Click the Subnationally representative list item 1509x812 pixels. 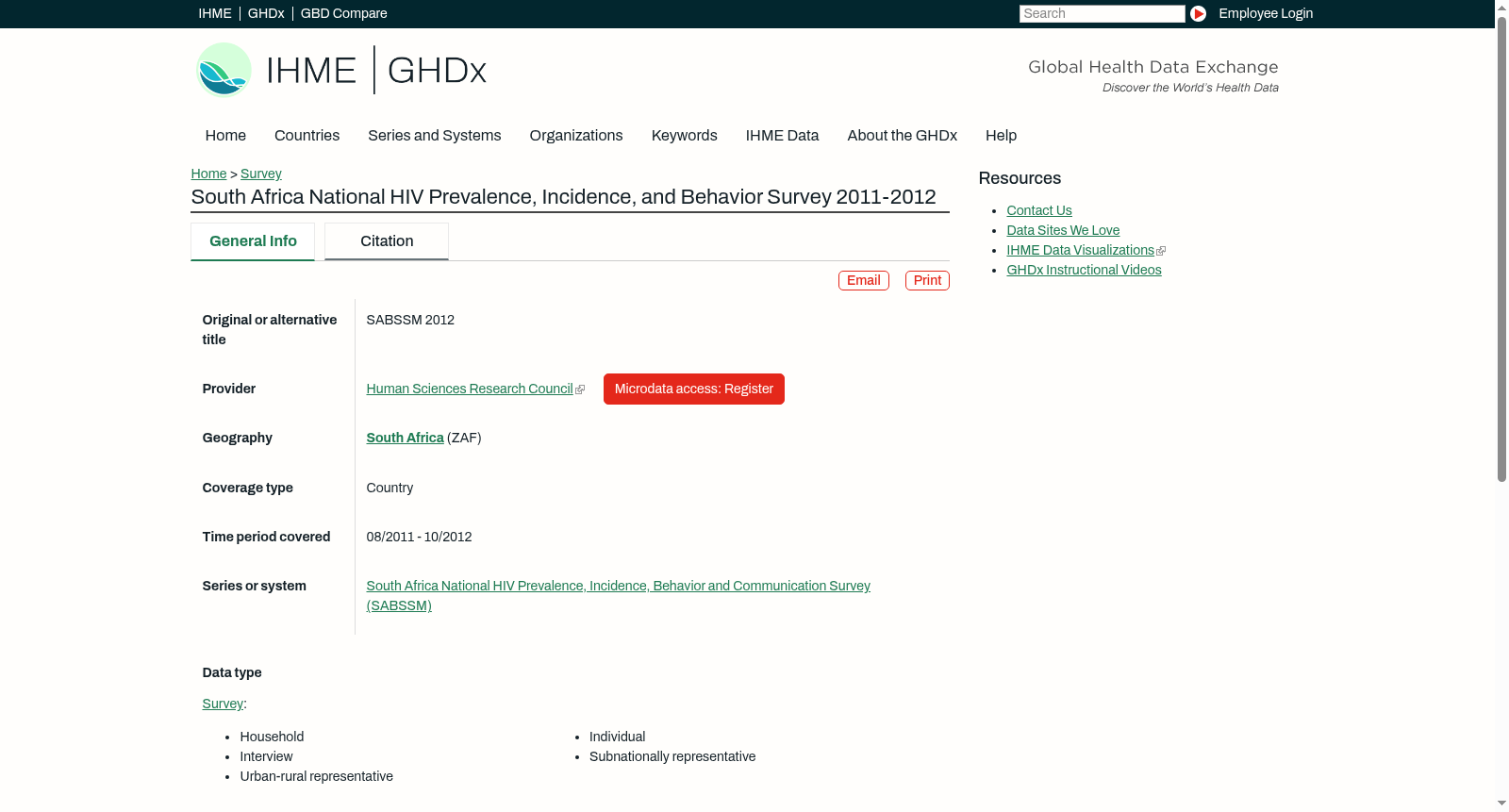672,756
